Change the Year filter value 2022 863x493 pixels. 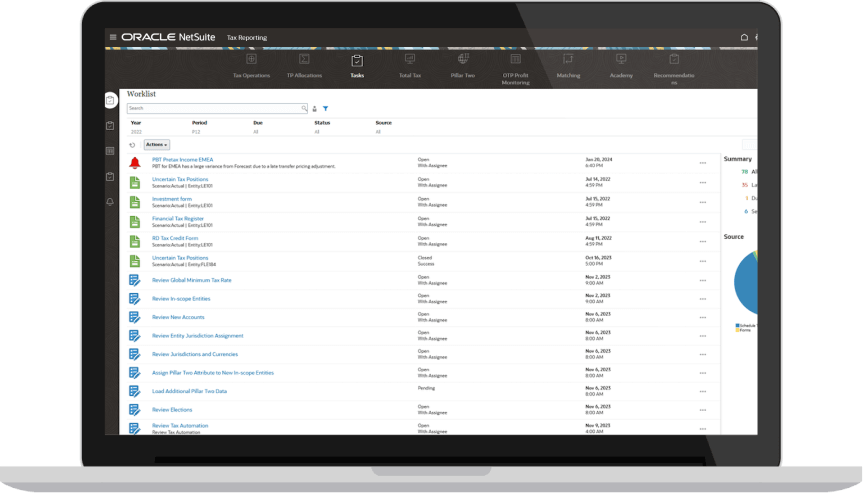136,132
